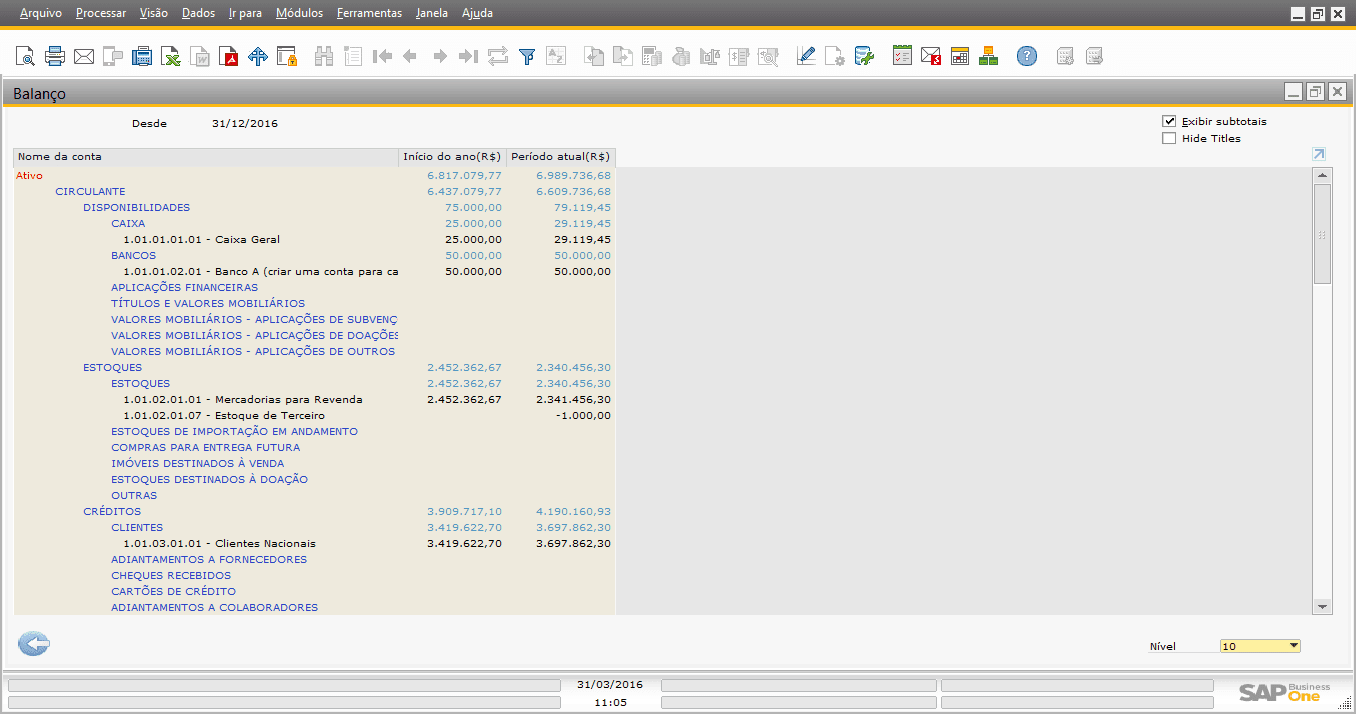The image size is (1356, 714).
Task: Click the vertical scrollbar thumb
Action: tap(1323, 234)
